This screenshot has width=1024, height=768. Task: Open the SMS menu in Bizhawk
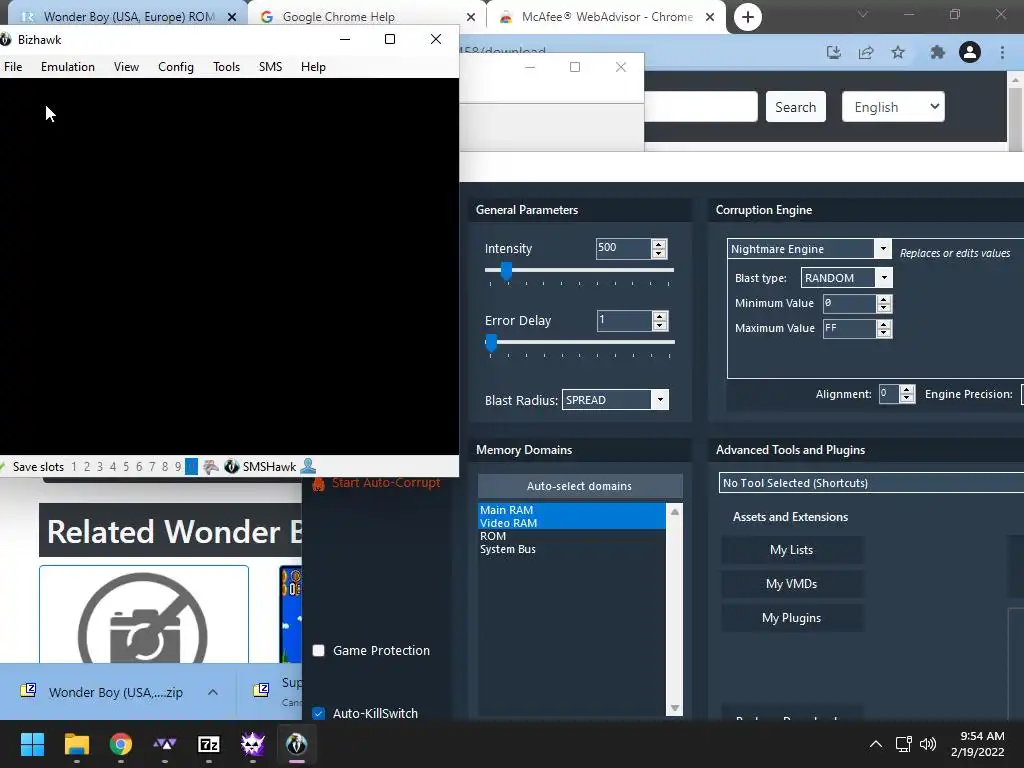[x=270, y=67]
